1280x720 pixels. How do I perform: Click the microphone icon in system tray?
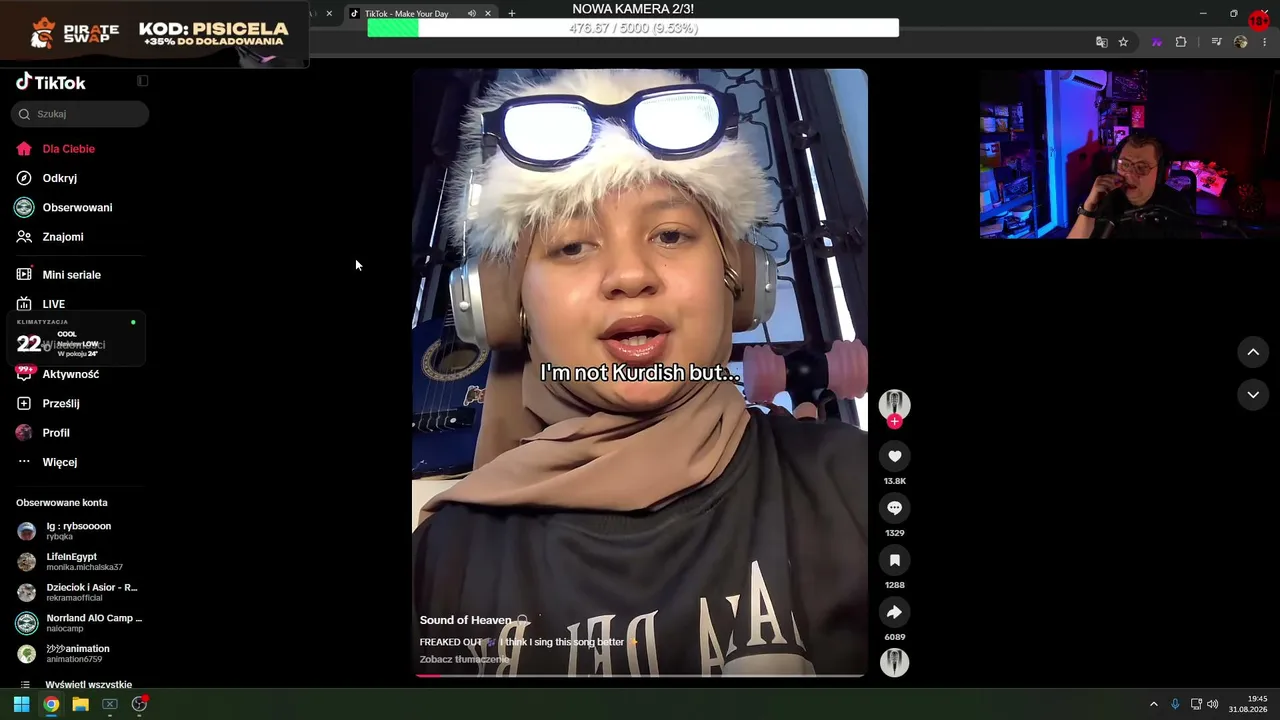(1175, 704)
